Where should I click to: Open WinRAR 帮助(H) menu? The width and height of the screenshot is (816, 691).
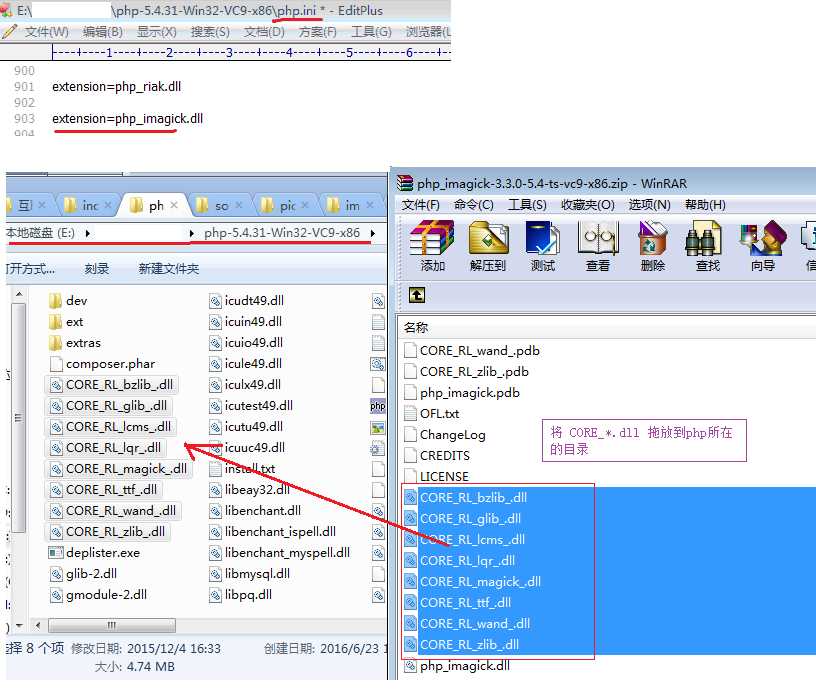click(x=705, y=205)
